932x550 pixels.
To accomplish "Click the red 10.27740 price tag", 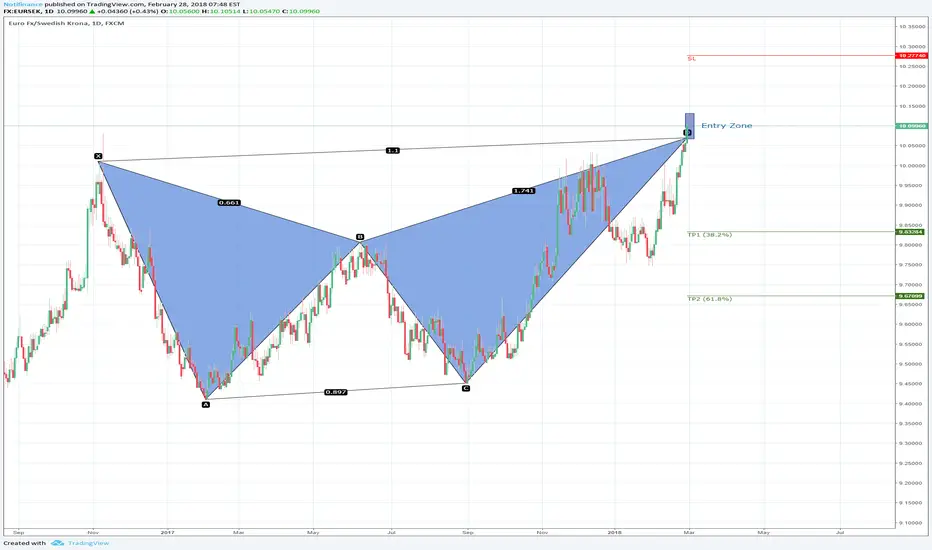I will pyautogui.click(x=912, y=55).
